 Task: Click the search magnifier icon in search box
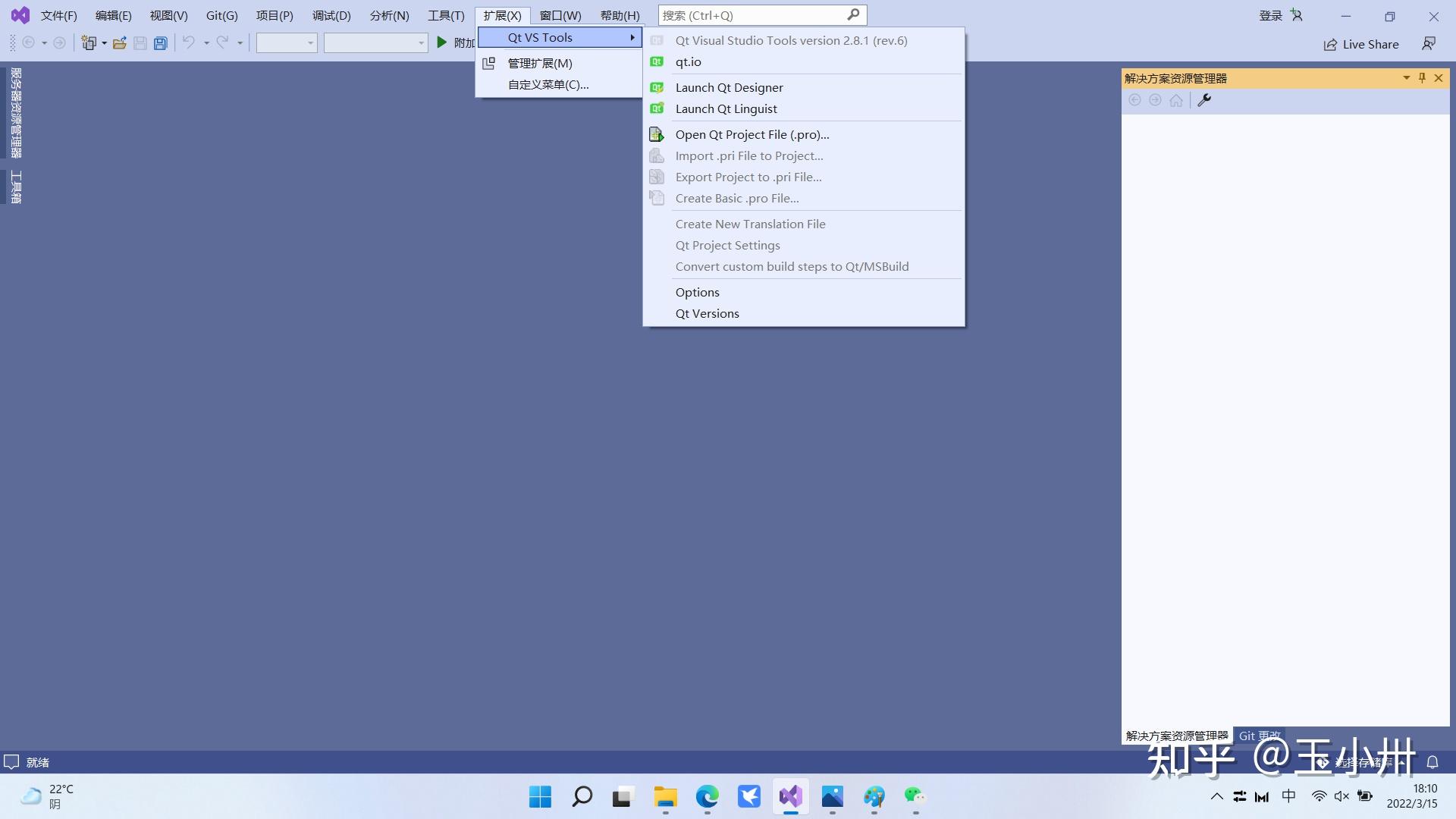[853, 14]
